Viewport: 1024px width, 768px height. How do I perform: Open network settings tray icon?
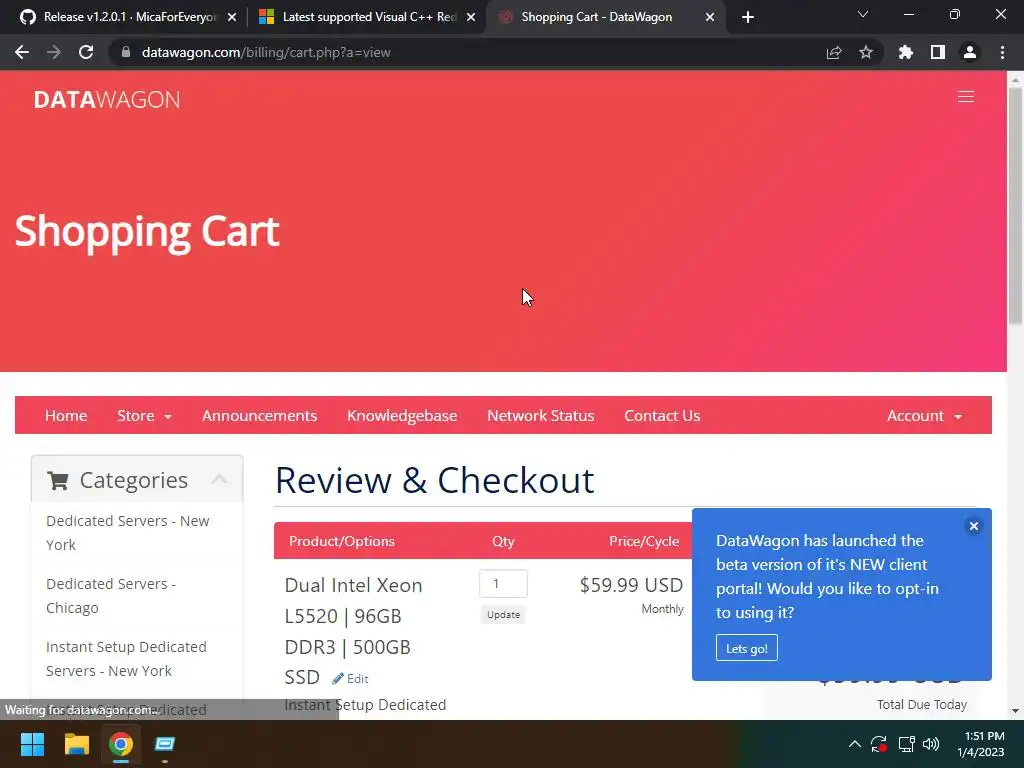pyautogui.click(x=906, y=744)
